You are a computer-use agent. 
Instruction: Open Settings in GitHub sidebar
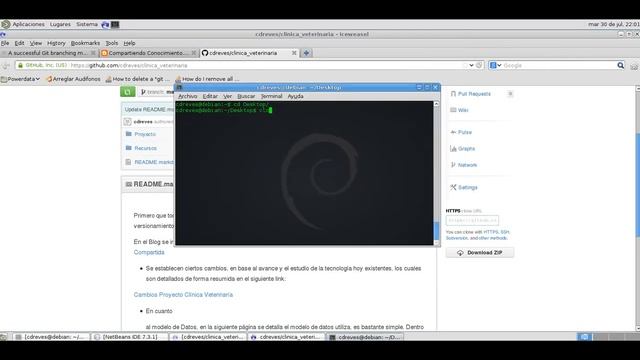click(x=467, y=187)
